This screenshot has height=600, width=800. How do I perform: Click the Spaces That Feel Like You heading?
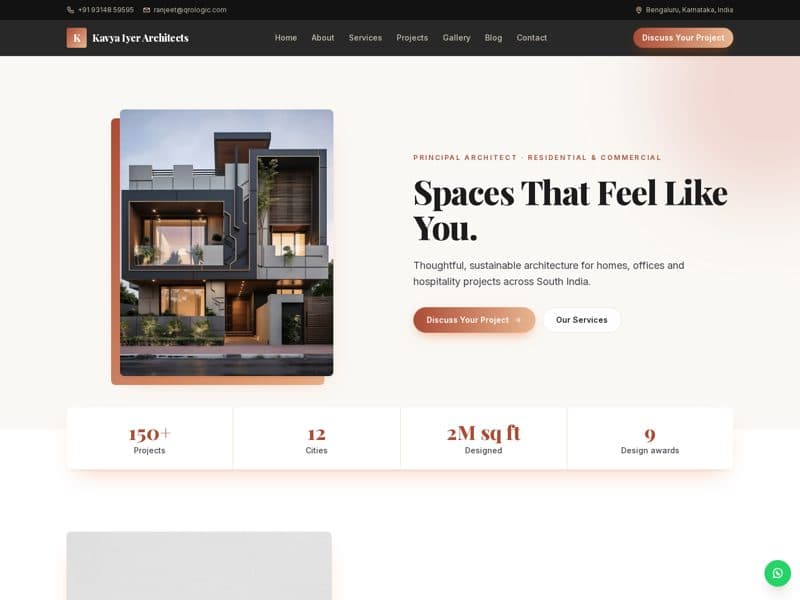(570, 210)
